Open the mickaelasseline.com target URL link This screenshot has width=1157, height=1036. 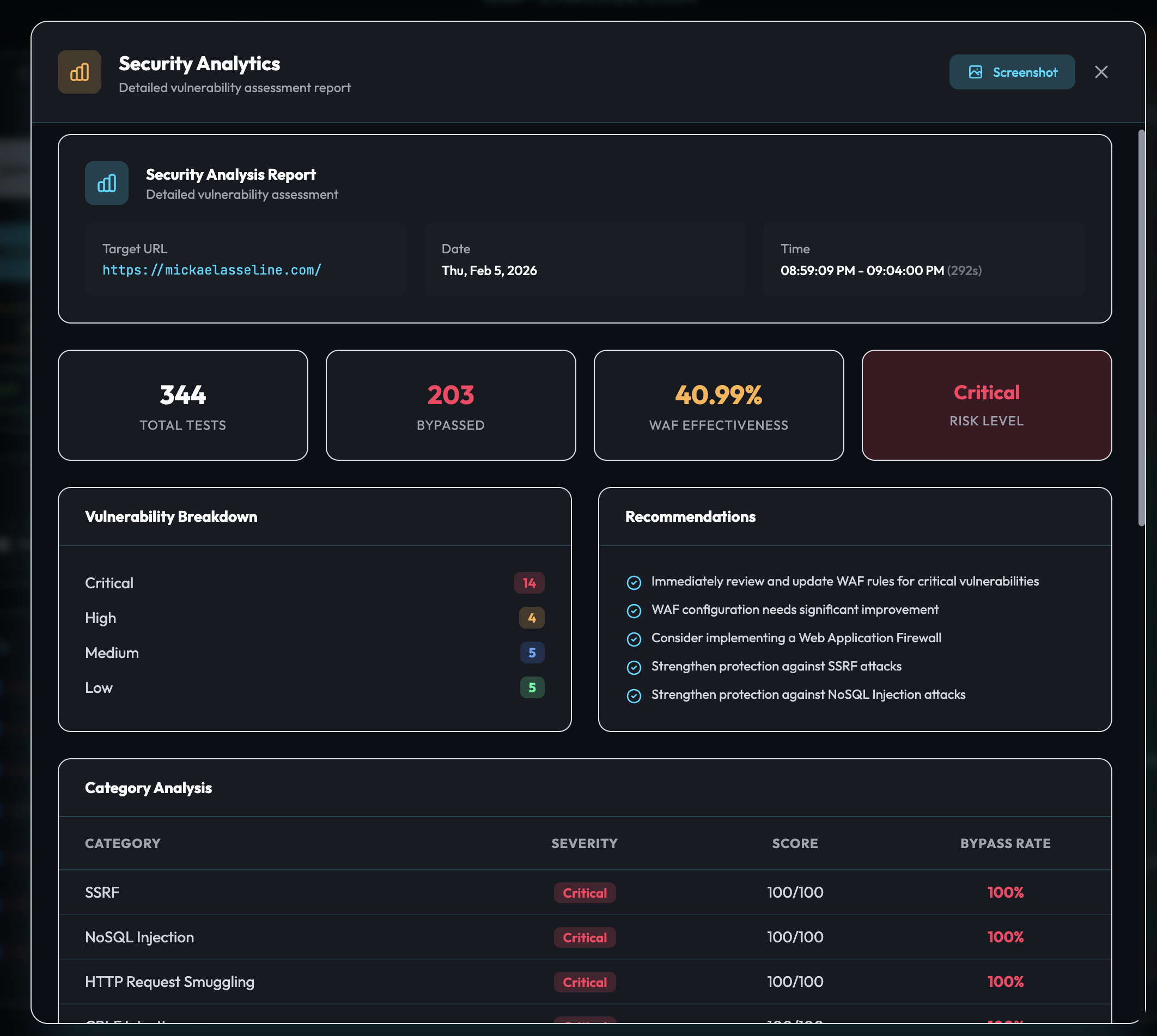pos(212,270)
